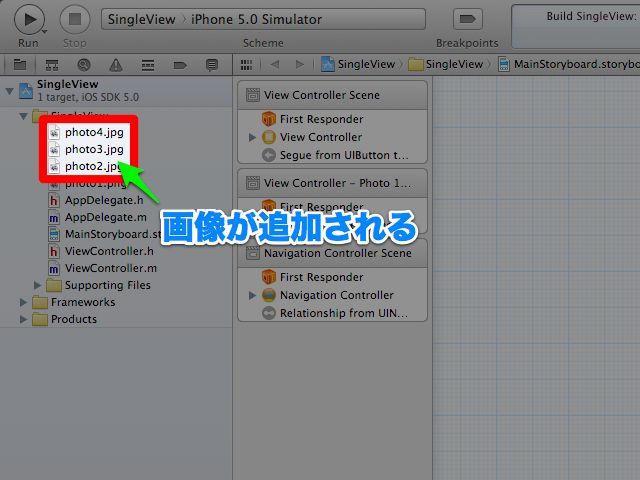The image size is (640, 480).
Task: Go back in editor history
Action: click(275, 64)
